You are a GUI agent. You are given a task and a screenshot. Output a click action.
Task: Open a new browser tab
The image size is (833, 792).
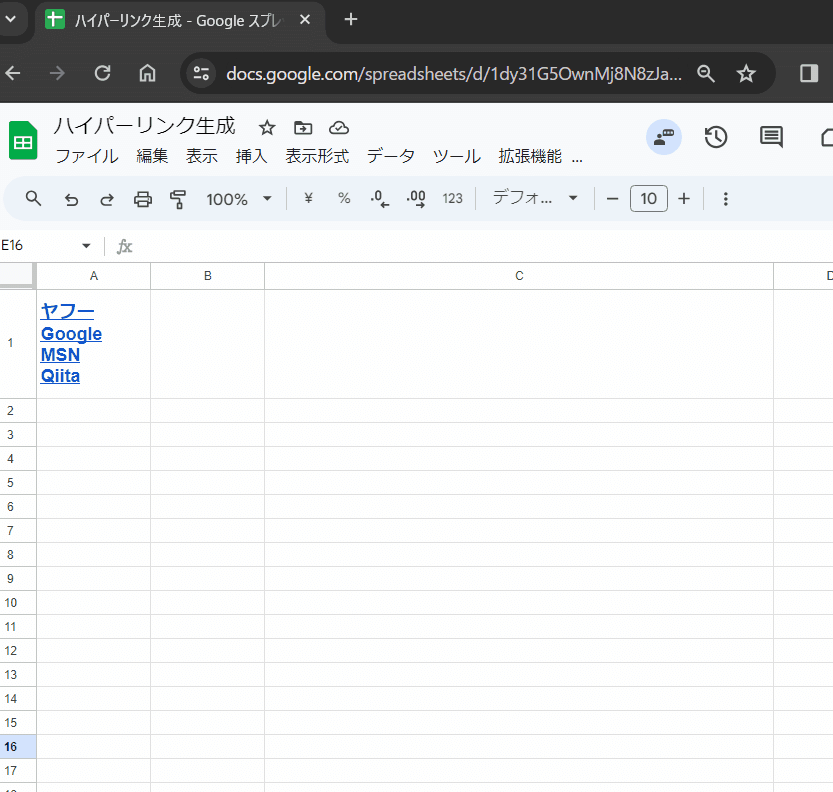pyautogui.click(x=351, y=20)
